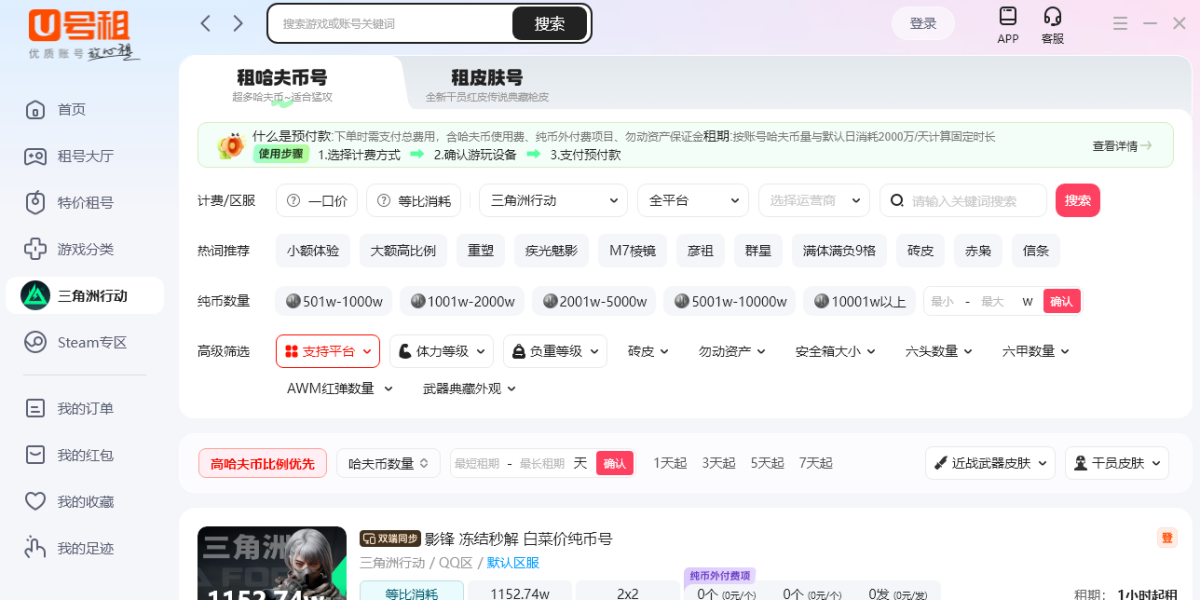Open the APP download icon
The height and width of the screenshot is (600, 1200).
coord(1008,25)
